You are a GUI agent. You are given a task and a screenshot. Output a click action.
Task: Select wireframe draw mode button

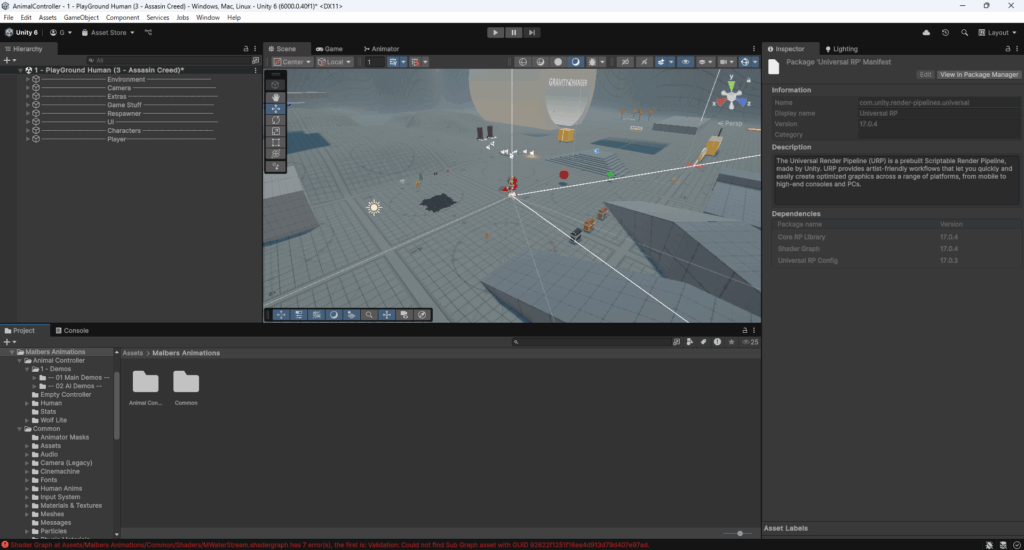[522, 62]
